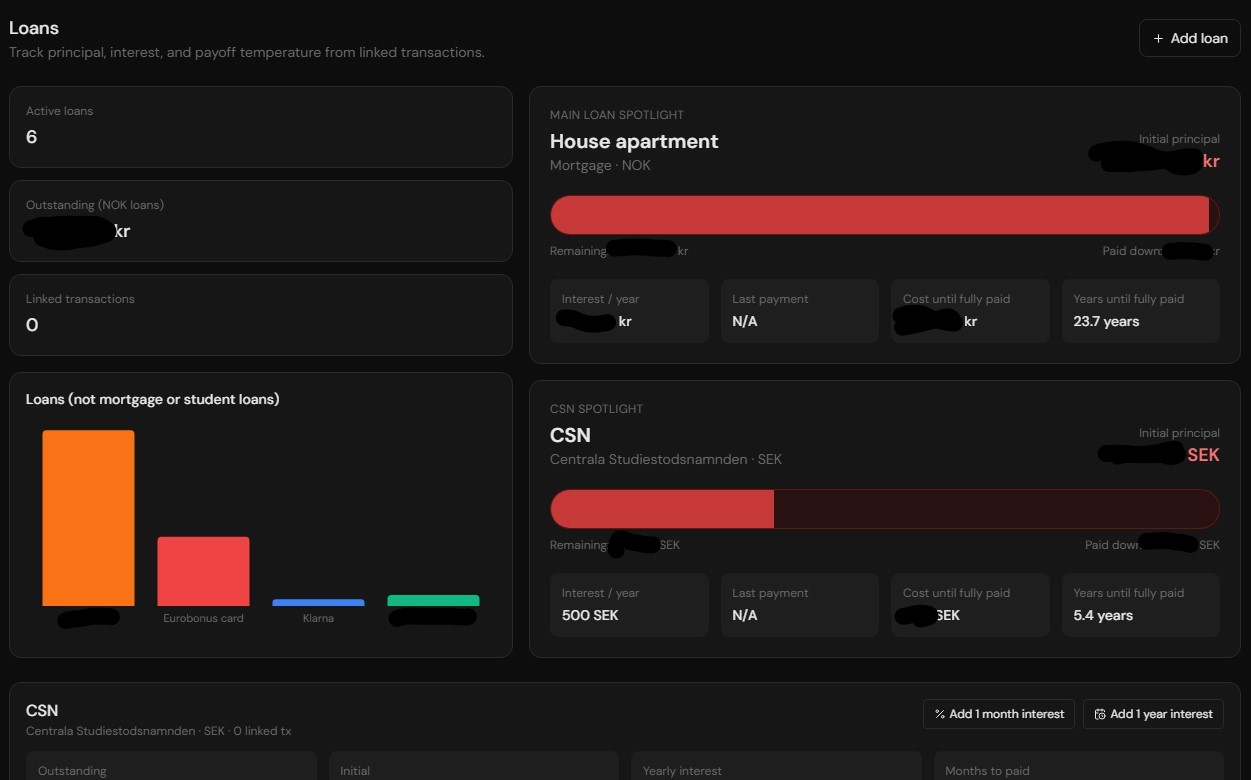The width and height of the screenshot is (1251, 780).
Task: Select the orange bar in loans chart
Action: (88, 518)
